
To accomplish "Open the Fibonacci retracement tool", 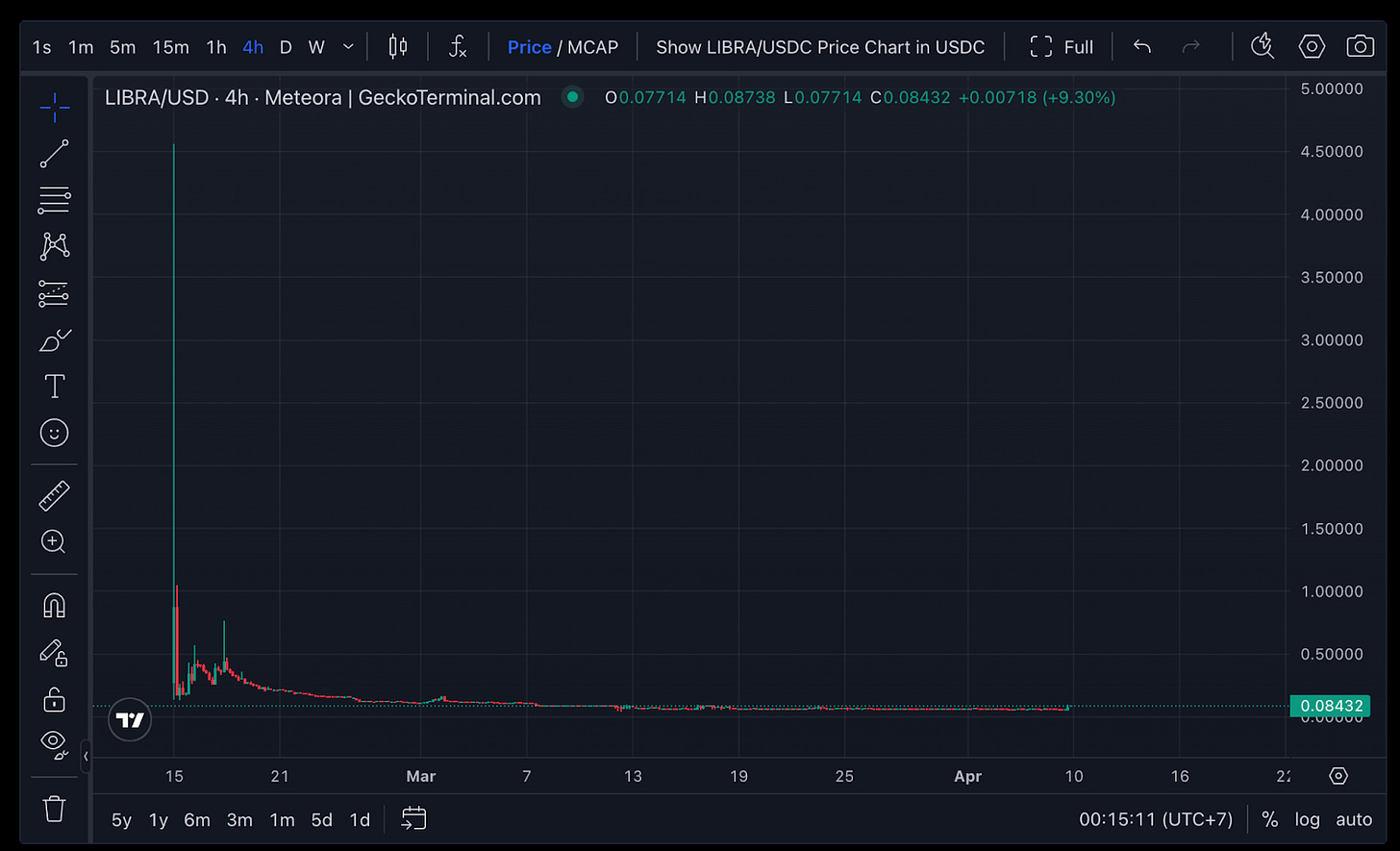I will [55, 201].
